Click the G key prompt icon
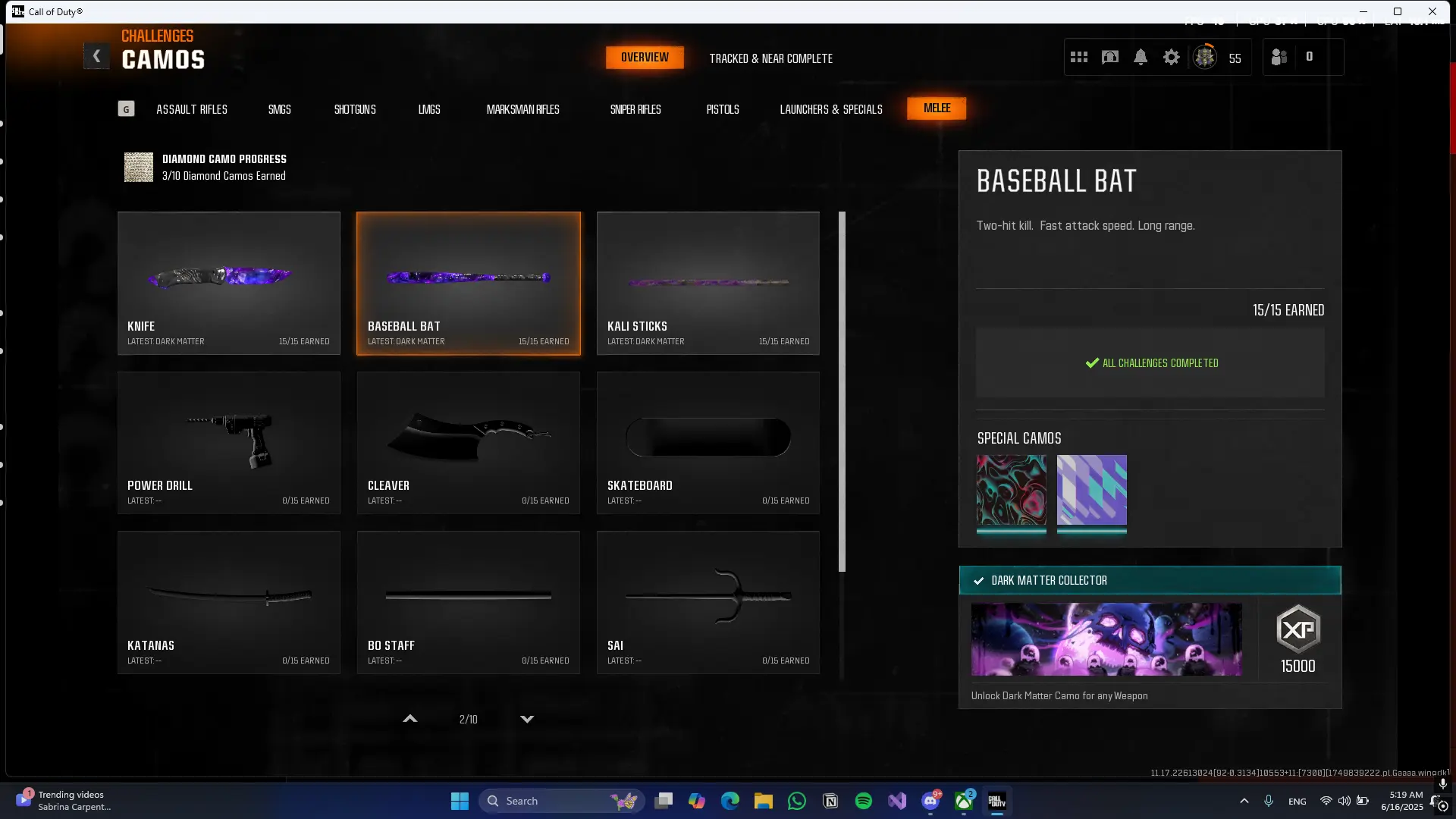Screen dimensions: 1456x819 click(126, 109)
